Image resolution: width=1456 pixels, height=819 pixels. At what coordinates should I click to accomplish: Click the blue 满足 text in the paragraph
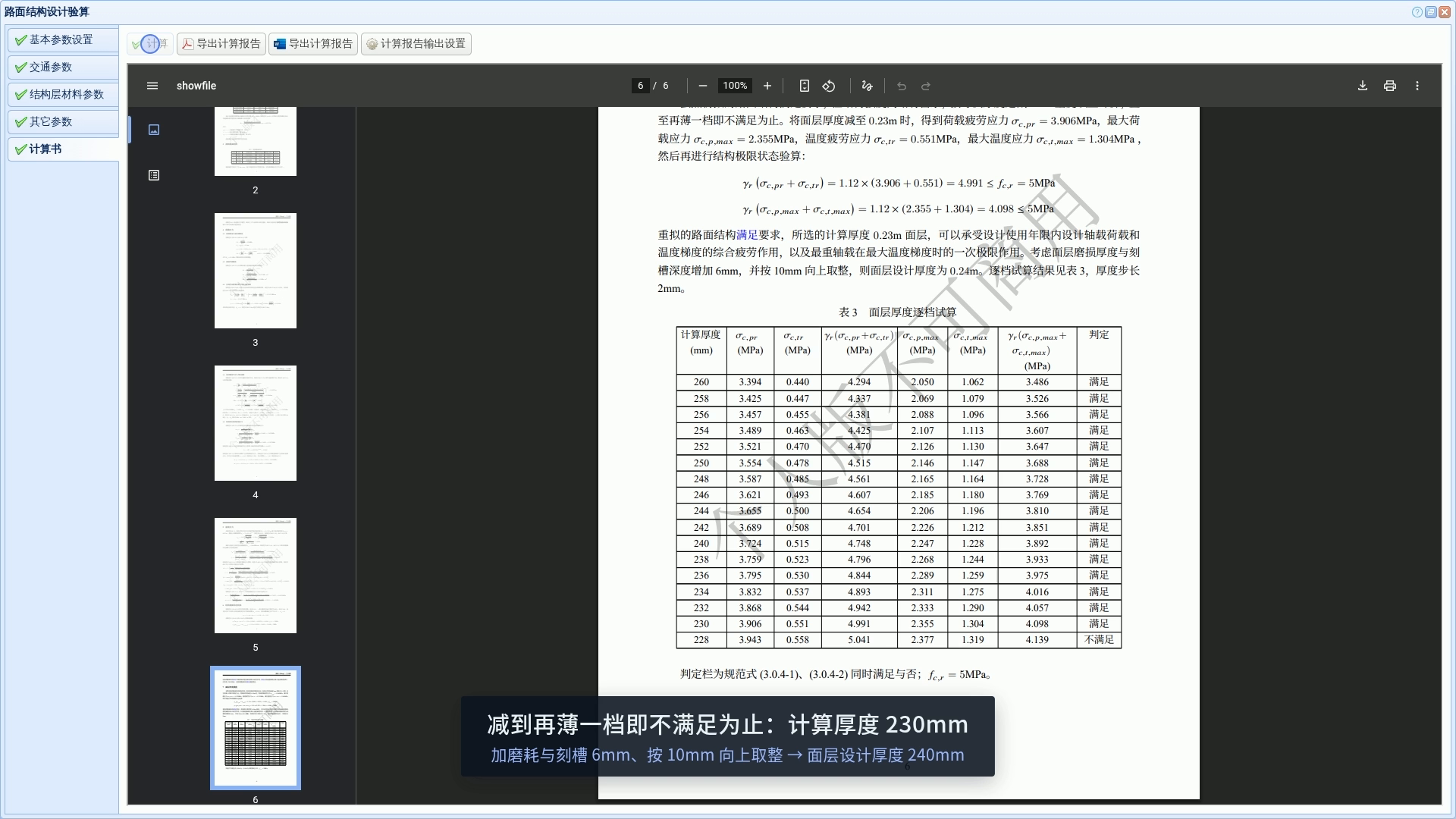tap(747, 235)
